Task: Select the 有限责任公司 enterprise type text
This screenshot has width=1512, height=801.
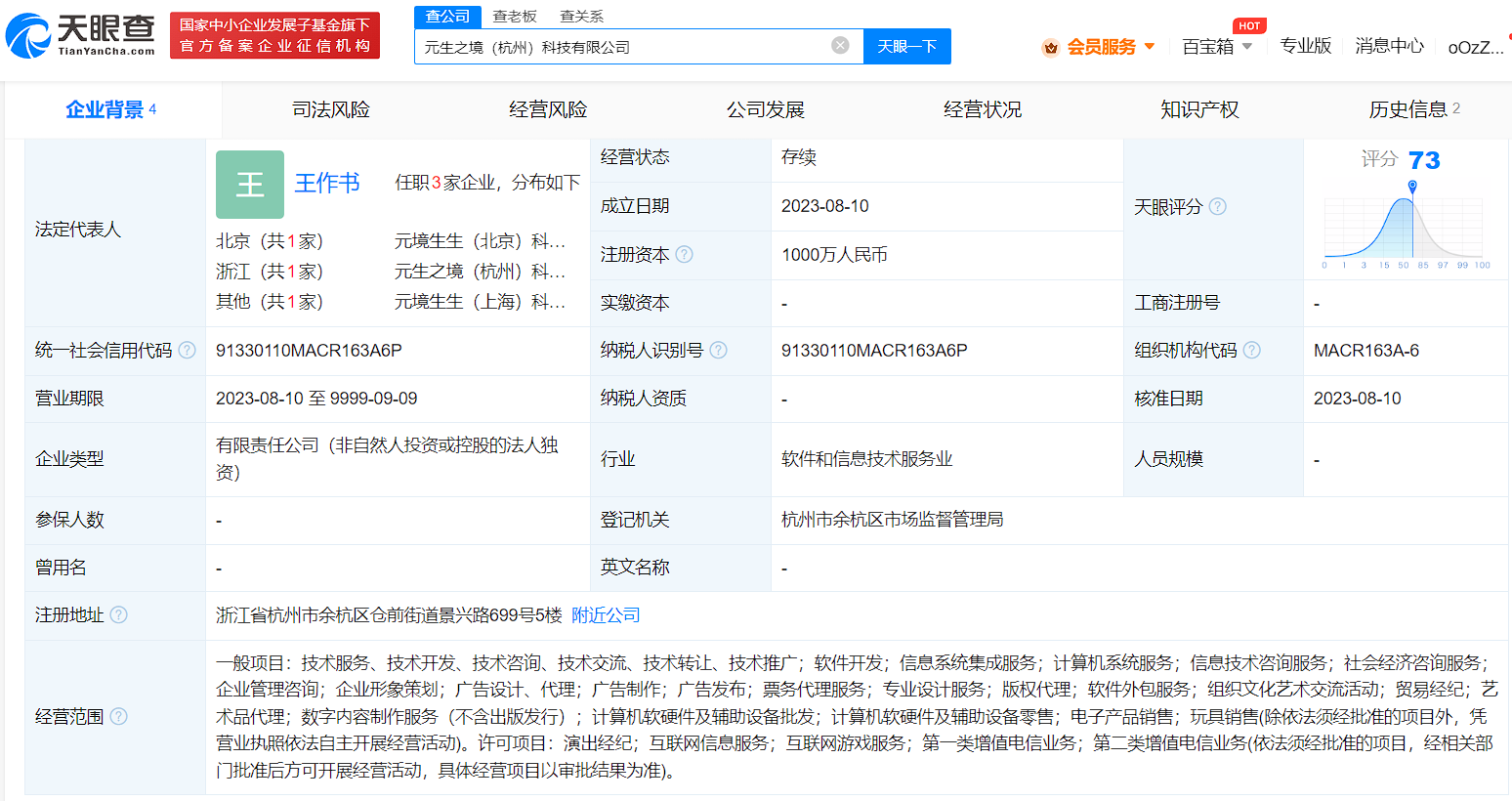Action: [387, 459]
